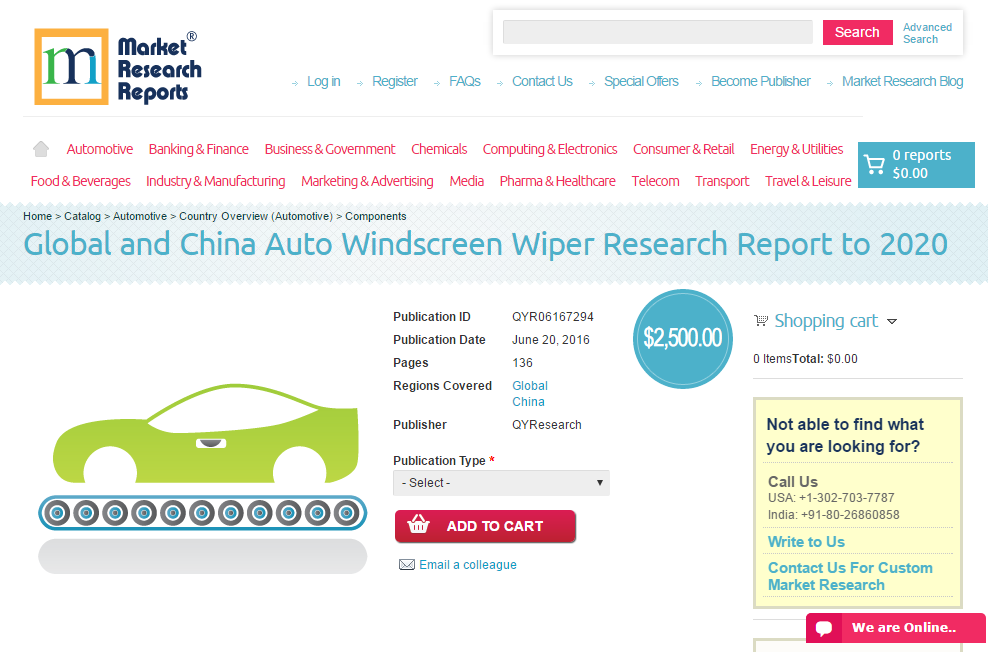Select Energy & Utilities category
The width and height of the screenshot is (988, 652).
796,149
